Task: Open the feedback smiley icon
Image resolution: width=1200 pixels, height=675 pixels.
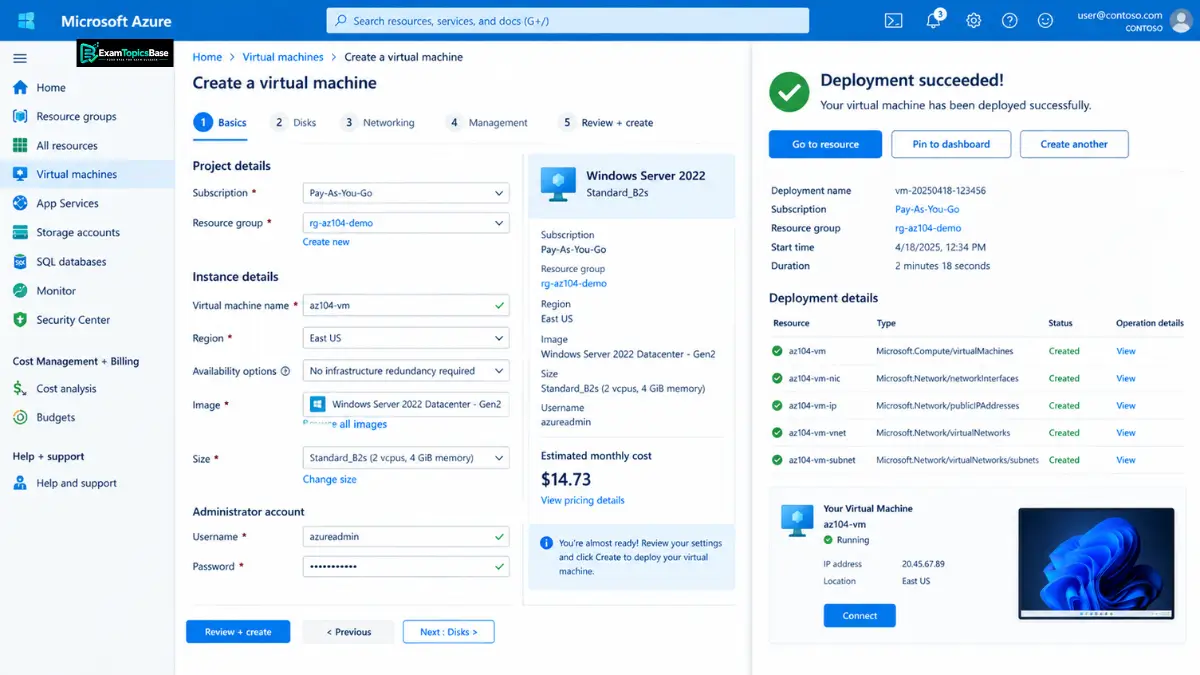Action: coord(1045,20)
